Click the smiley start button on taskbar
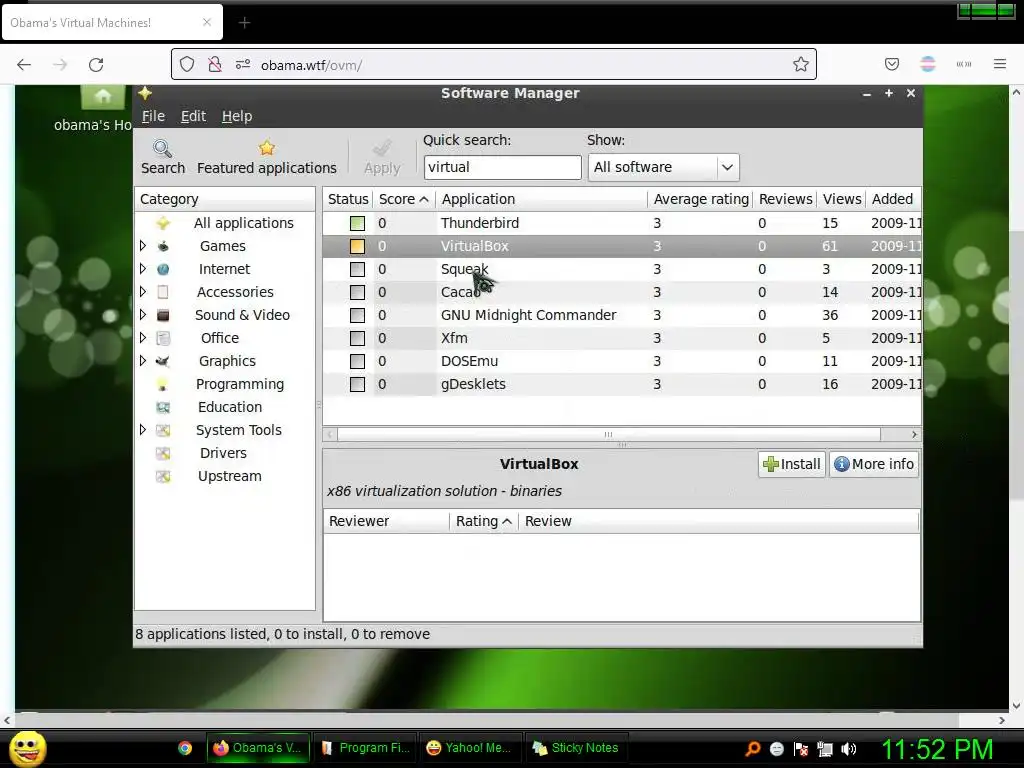 pos(27,748)
